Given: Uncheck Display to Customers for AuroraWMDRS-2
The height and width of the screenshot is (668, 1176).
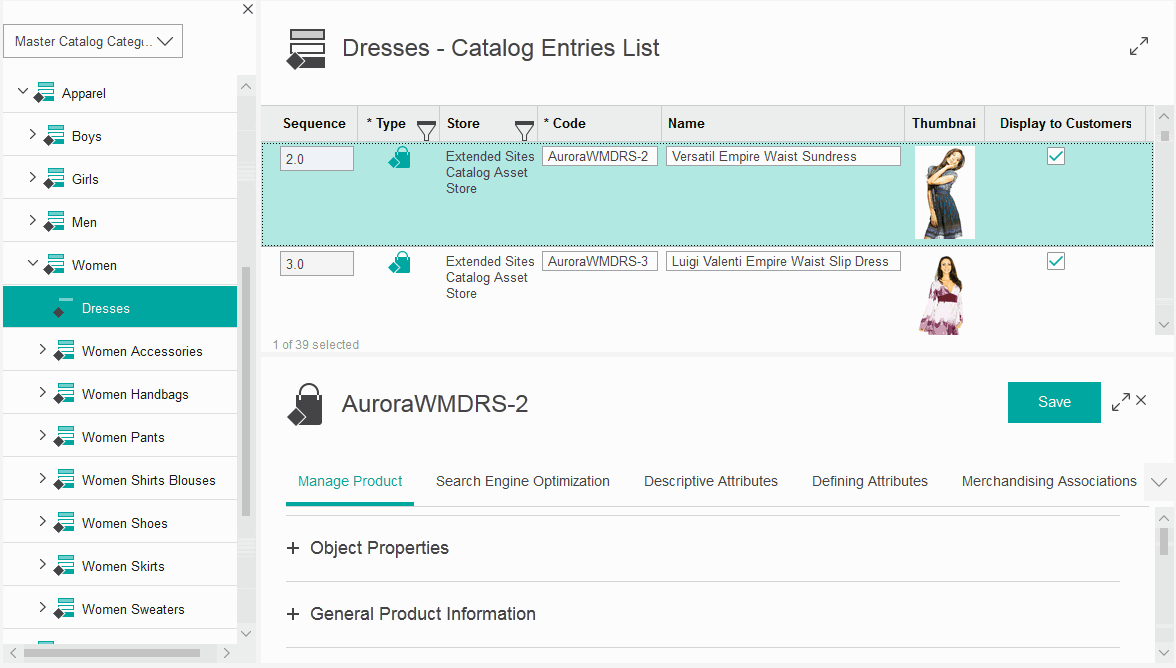Looking at the screenshot, I should coord(1056,156).
